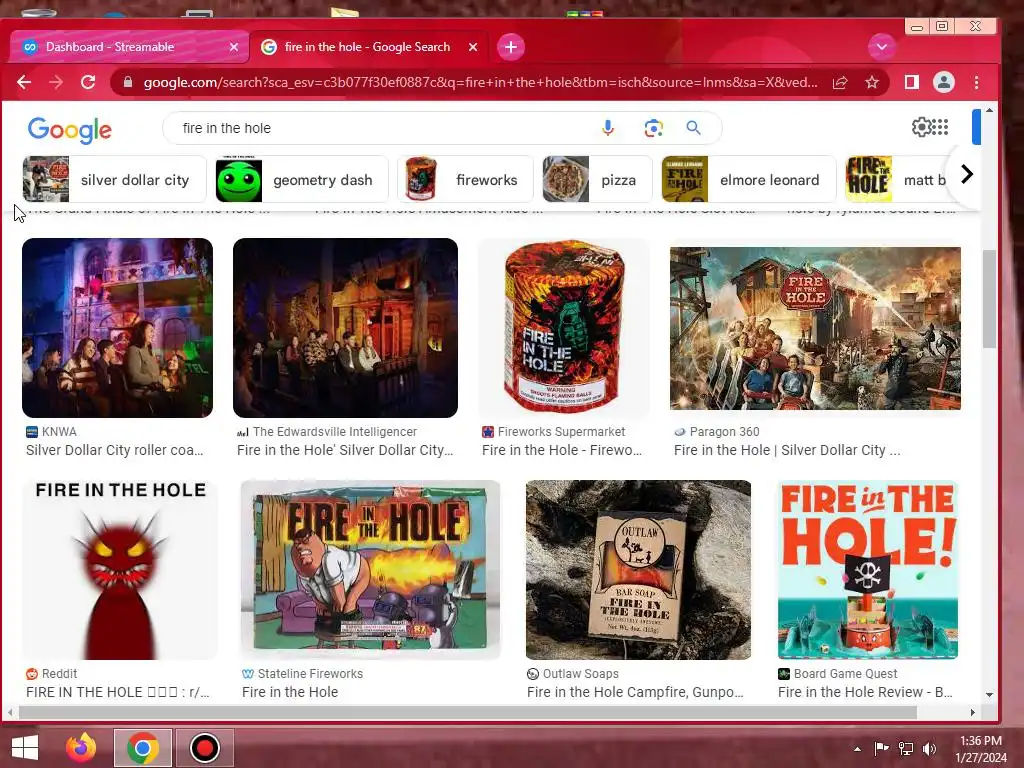Click the Google logo
Viewport: 1024px width, 768px height.
[x=70, y=130]
